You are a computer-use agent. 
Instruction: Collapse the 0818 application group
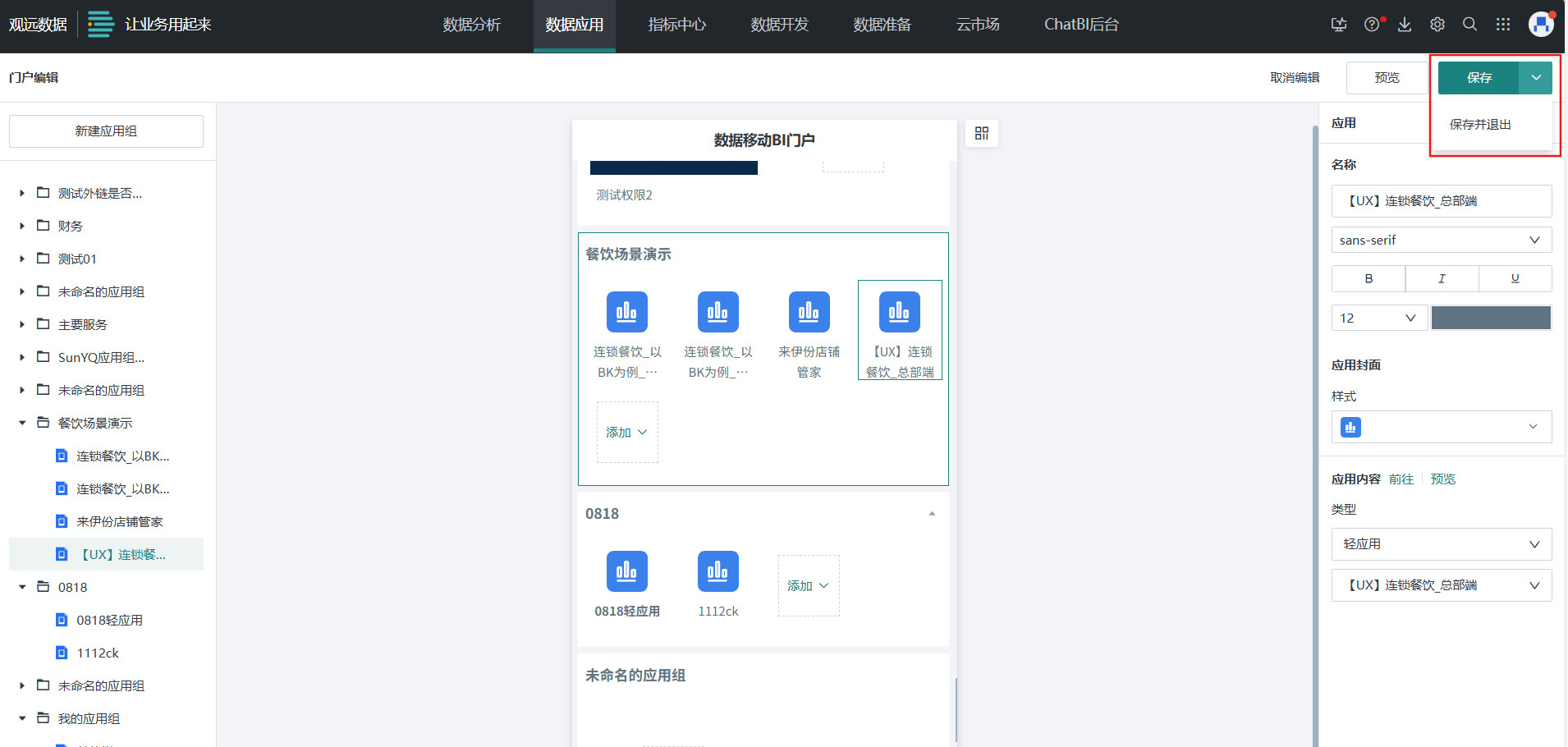tap(932, 512)
